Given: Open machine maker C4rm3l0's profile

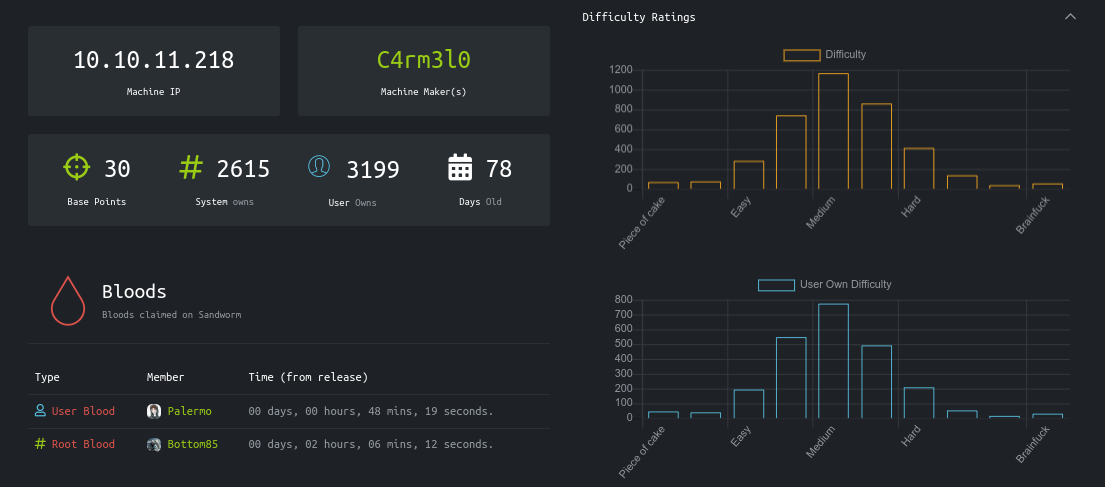Looking at the screenshot, I should 423,60.
